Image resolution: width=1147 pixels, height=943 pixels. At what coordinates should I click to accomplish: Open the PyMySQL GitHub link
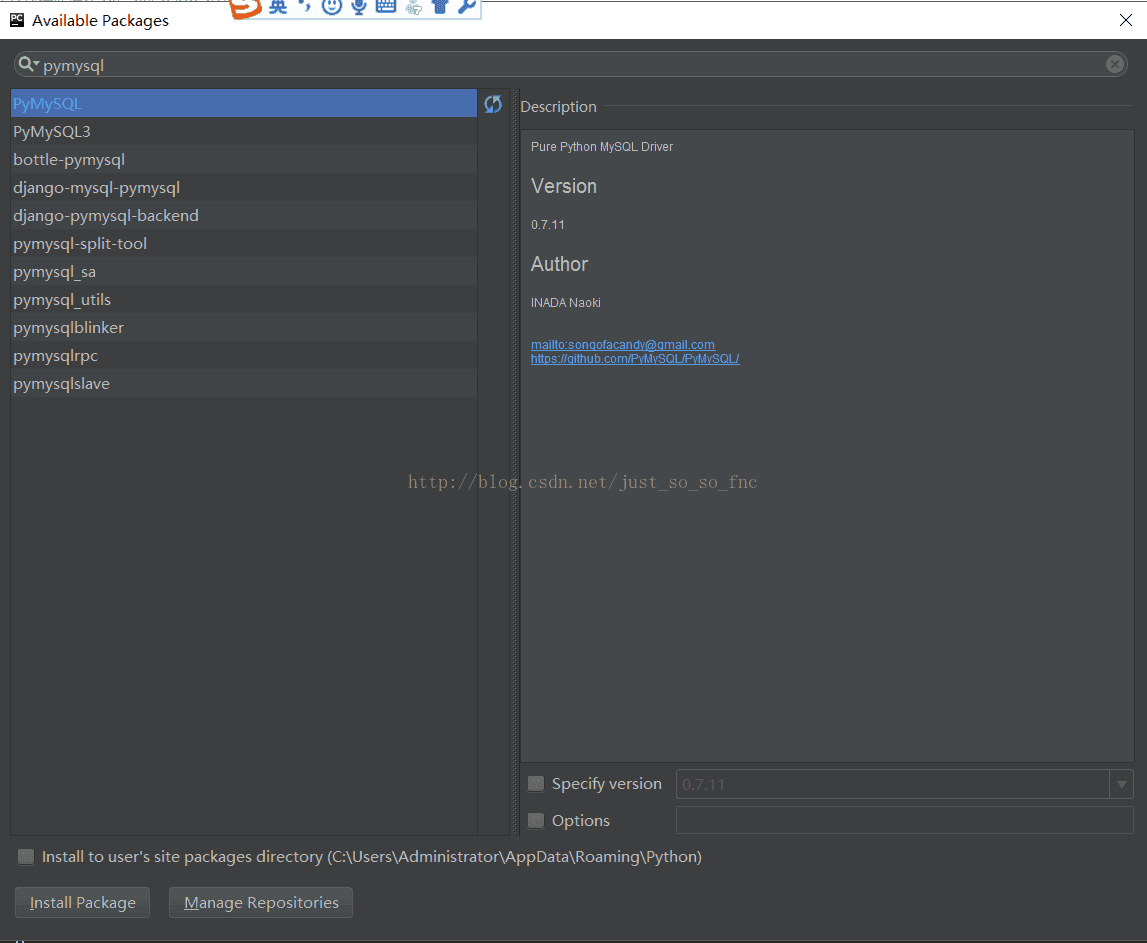click(x=634, y=358)
